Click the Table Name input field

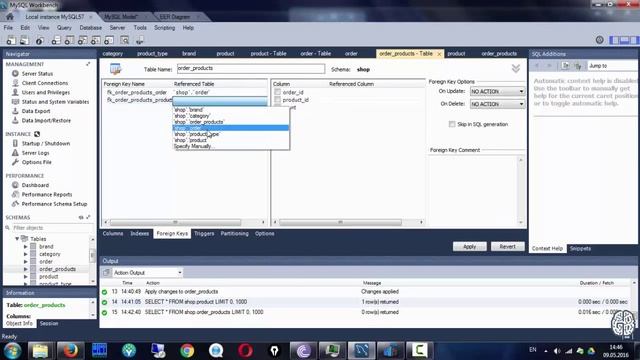pyautogui.click(x=251, y=69)
